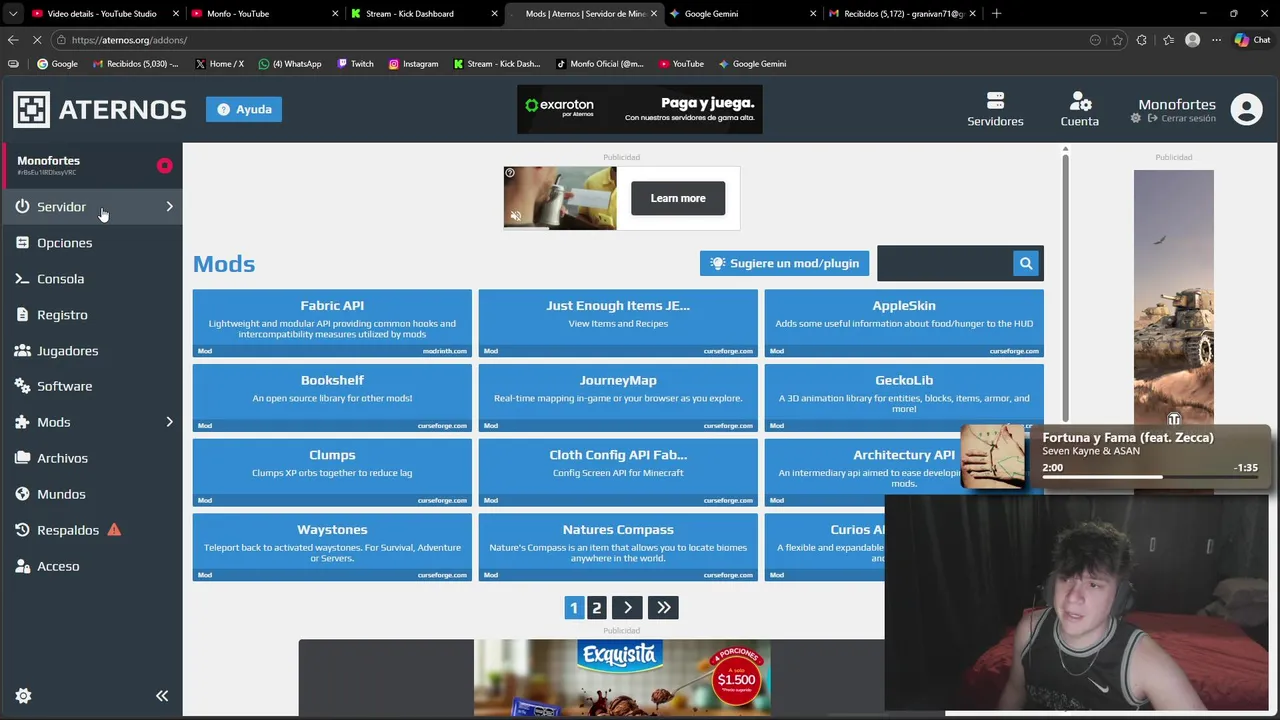Image resolution: width=1280 pixels, height=720 pixels.
Task: Switch to Google Gemini tab
Action: pyautogui.click(x=741, y=14)
